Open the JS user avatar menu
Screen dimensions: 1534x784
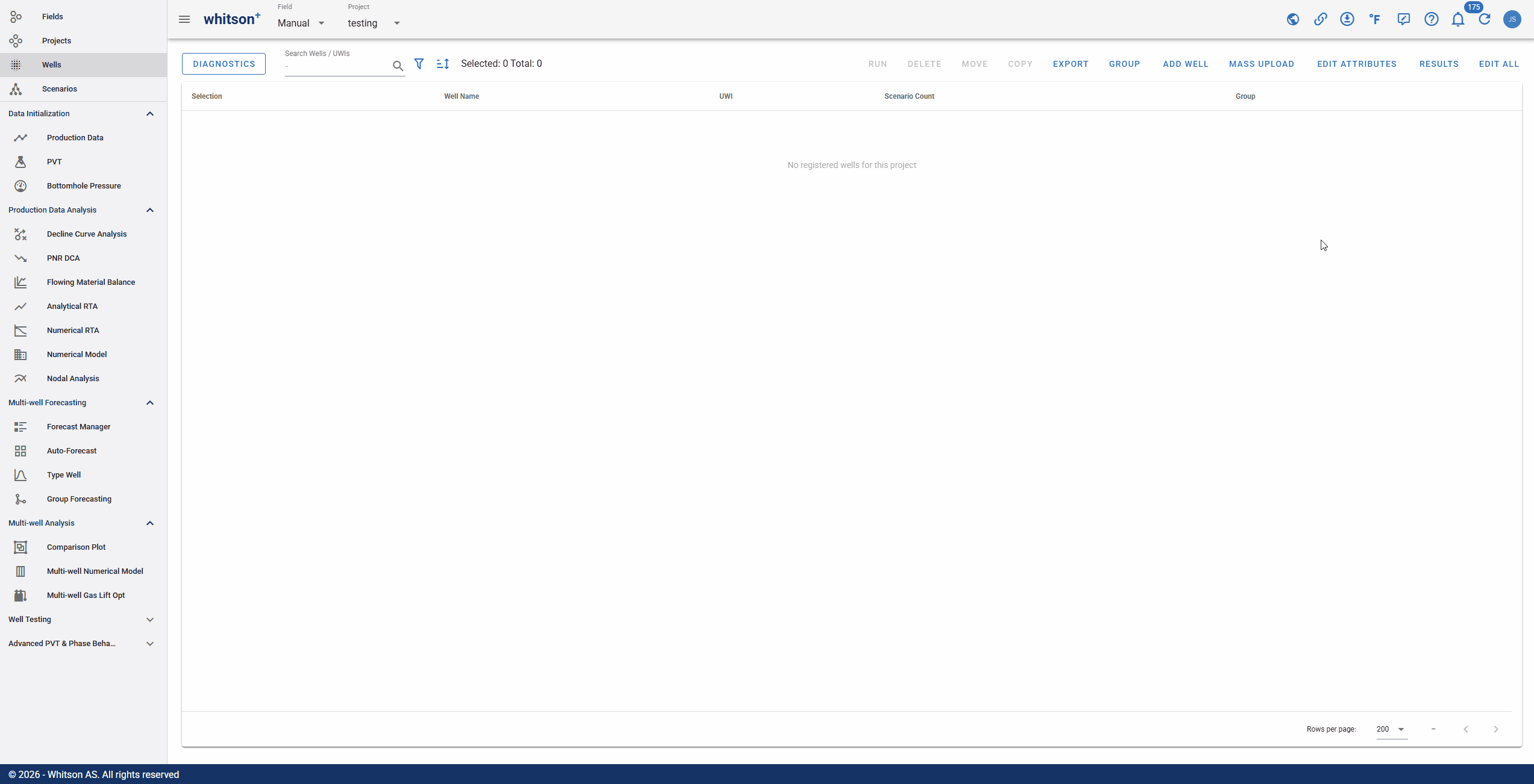pos(1512,19)
